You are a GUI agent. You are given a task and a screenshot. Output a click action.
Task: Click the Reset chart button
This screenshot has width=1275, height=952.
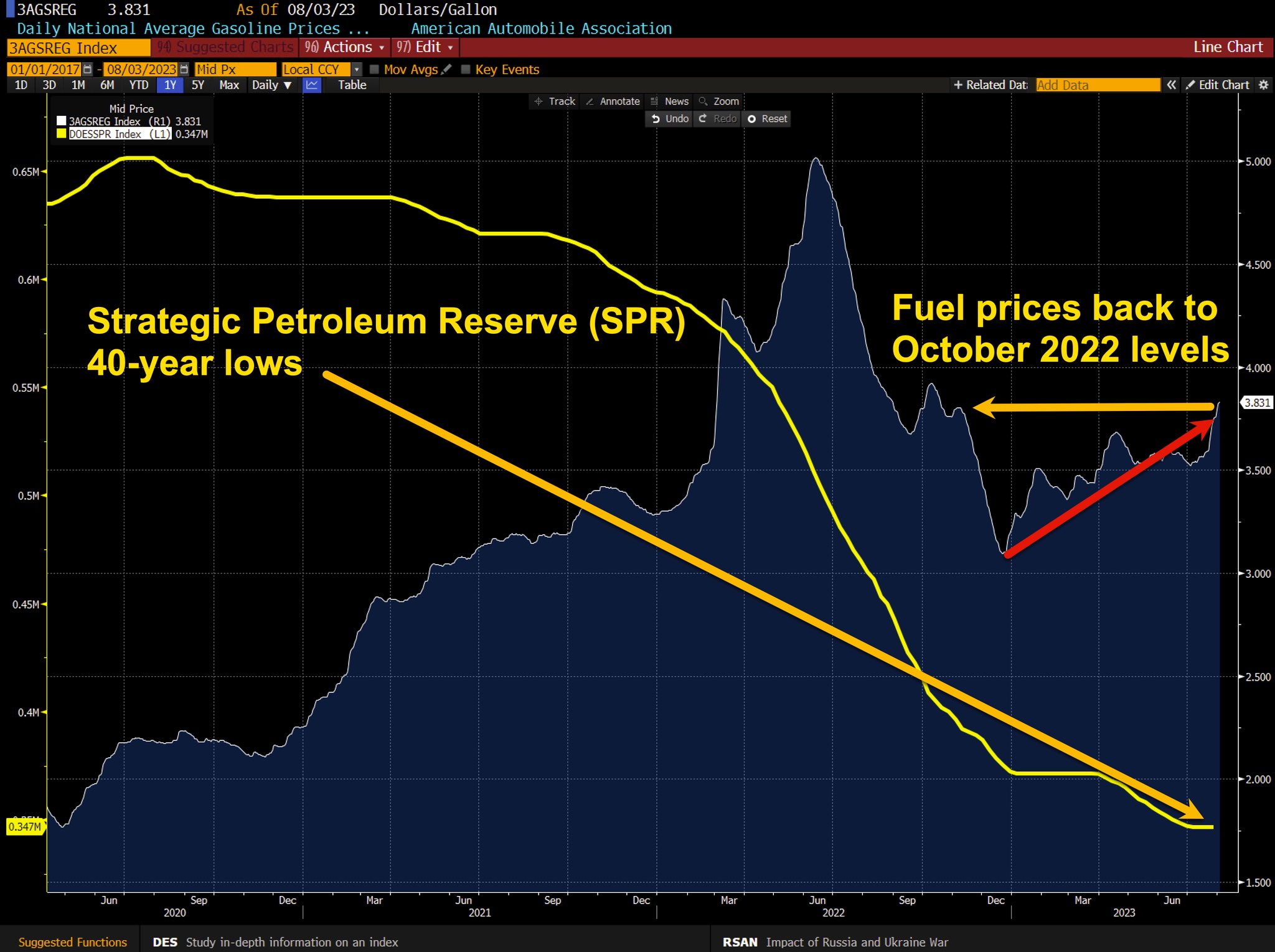tap(767, 119)
